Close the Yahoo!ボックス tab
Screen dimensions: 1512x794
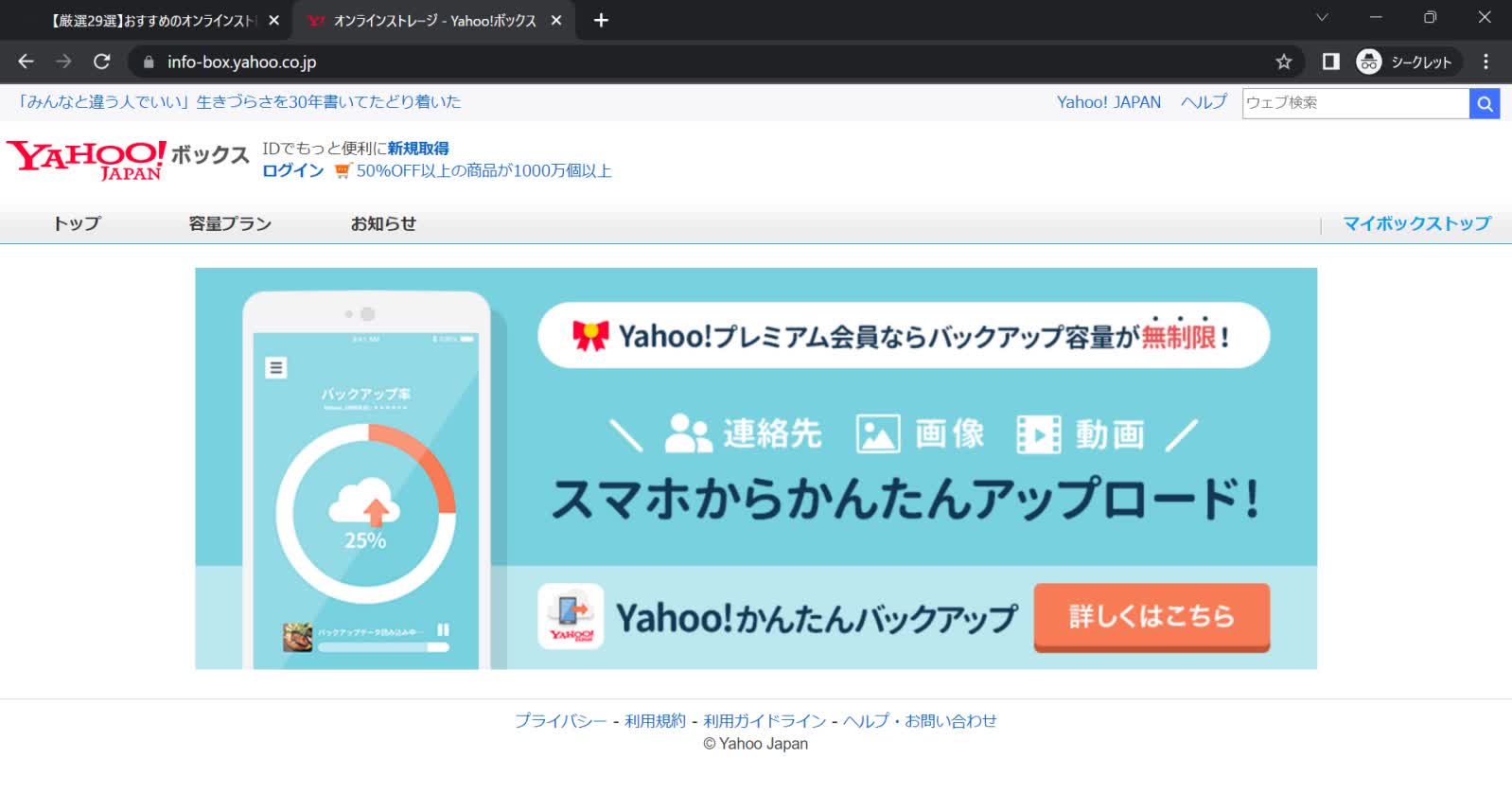tap(556, 20)
